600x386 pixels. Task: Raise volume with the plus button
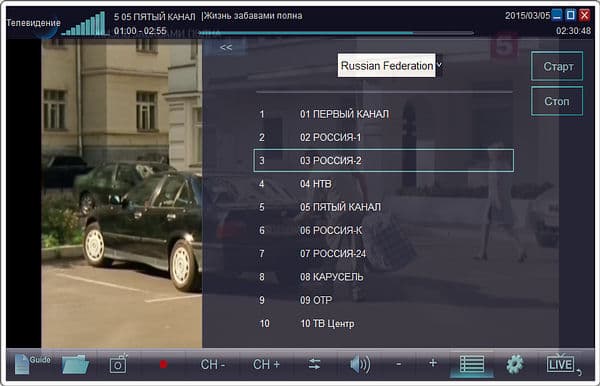click(x=433, y=363)
